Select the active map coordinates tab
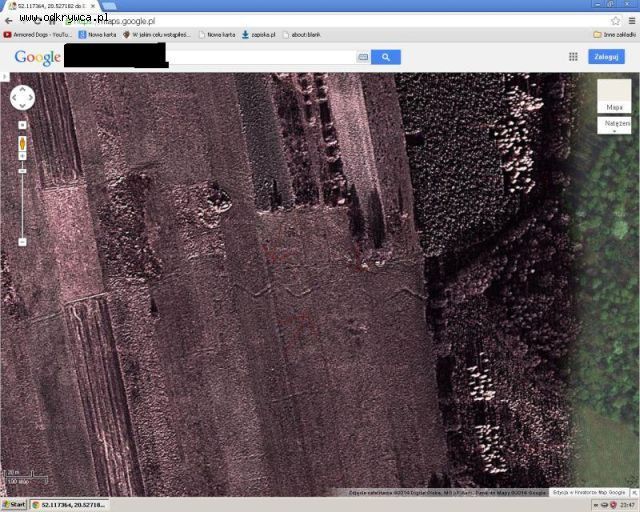This screenshot has height=512, width=640. coord(51,6)
